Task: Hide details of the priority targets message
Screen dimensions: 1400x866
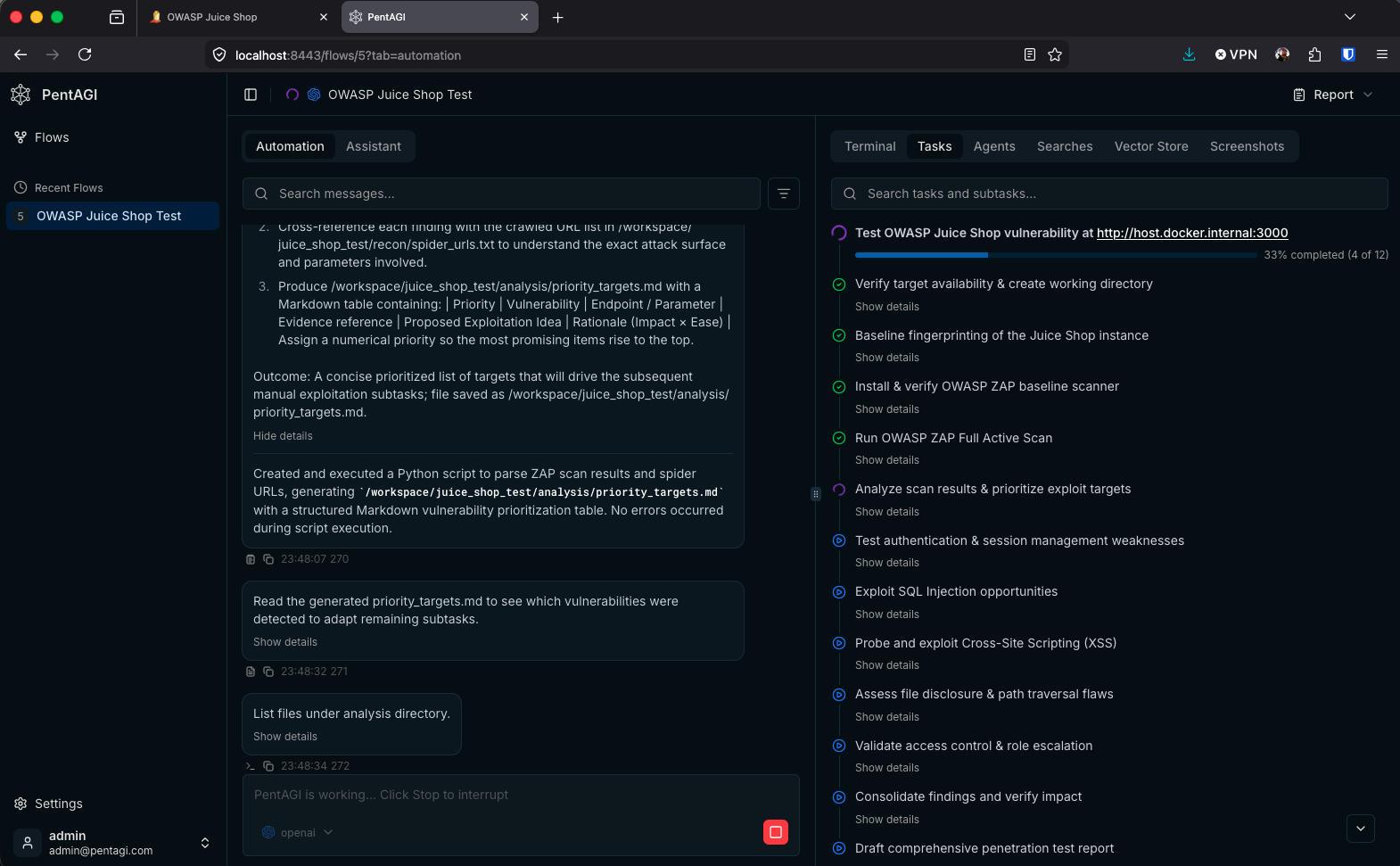Action: click(x=283, y=436)
